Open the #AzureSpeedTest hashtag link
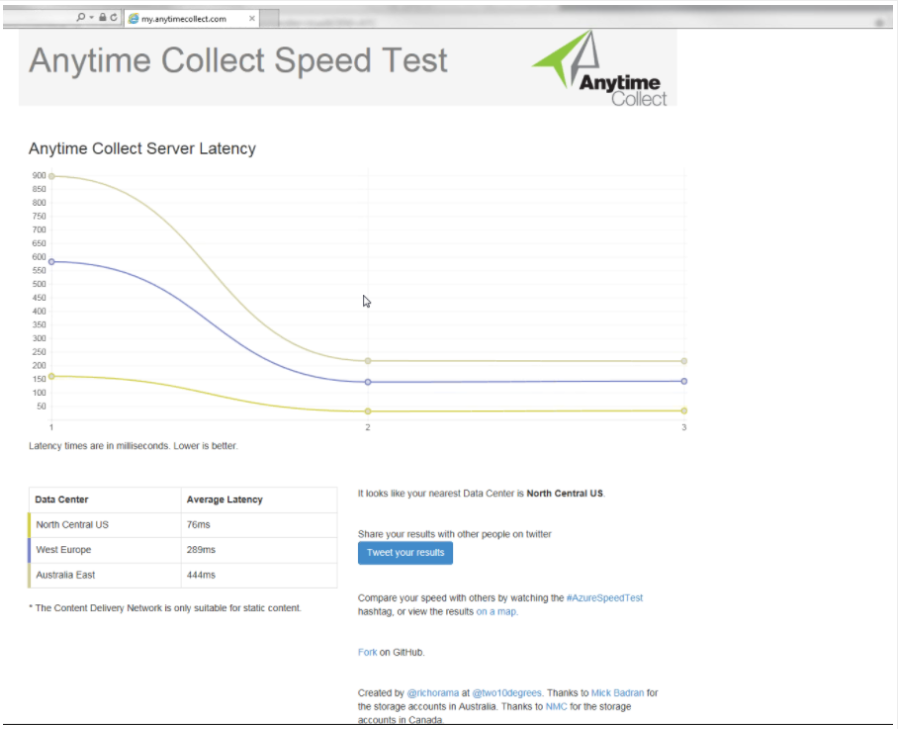This screenshot has width=898, height=729. (x=604, y=598)
